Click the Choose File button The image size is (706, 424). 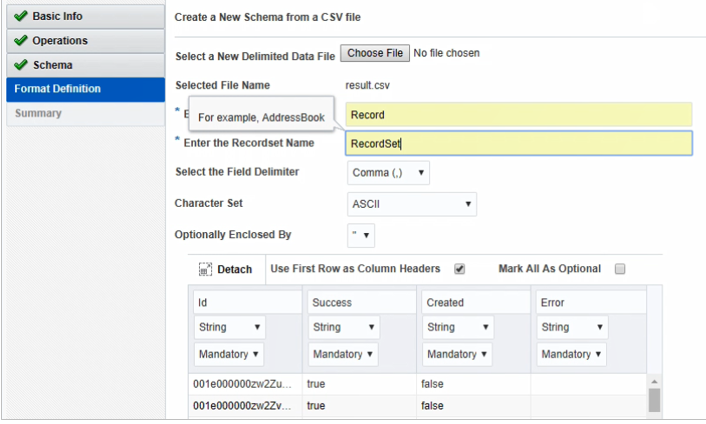point(374,53)
